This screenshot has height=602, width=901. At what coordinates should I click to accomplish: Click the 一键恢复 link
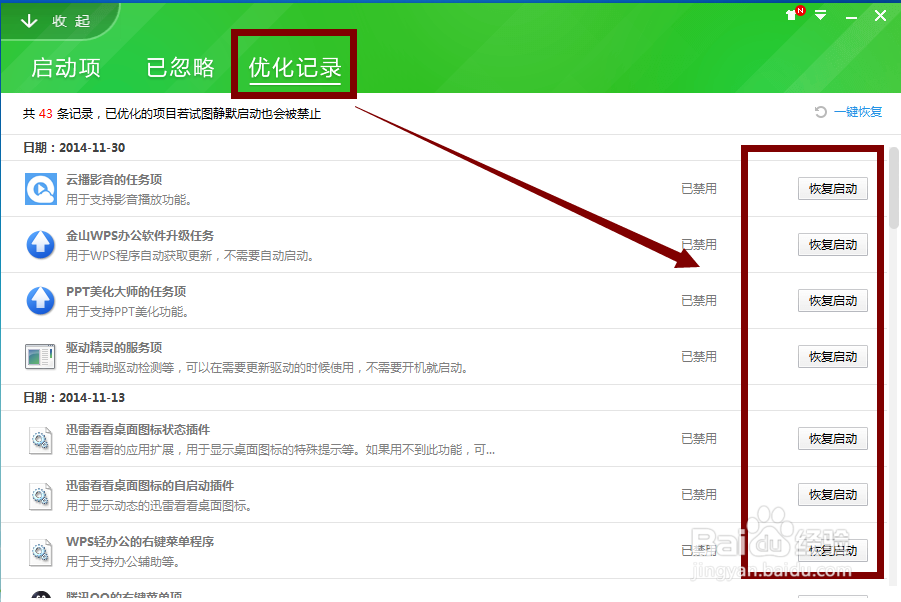858,112
